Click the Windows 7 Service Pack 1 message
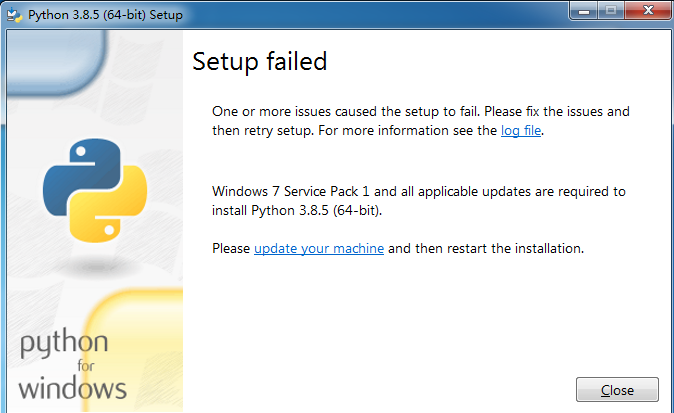Screen dimensions: 674x413 click(x=419, y=201)
